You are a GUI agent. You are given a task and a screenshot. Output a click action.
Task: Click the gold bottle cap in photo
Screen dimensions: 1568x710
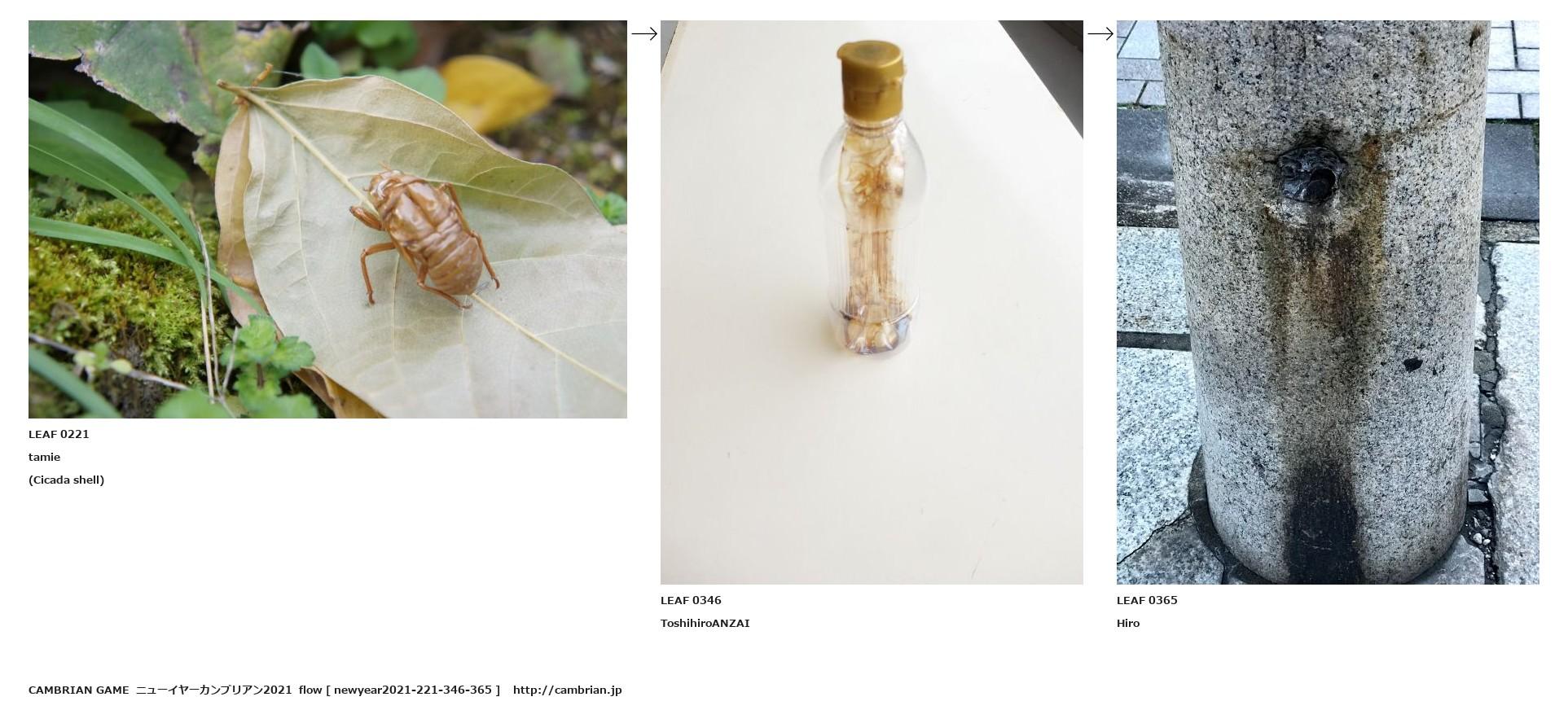[871, 78]
